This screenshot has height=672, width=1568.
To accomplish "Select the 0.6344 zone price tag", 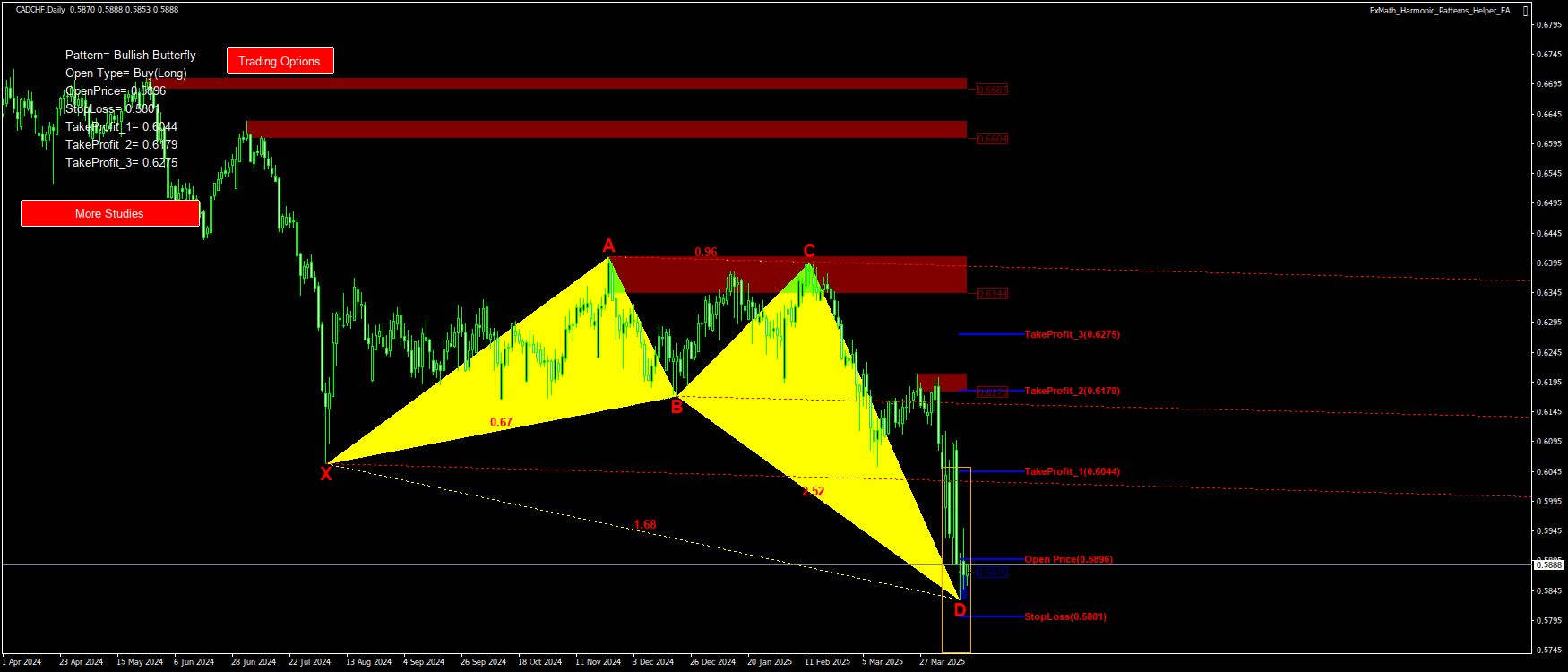I will pos(992,294).
